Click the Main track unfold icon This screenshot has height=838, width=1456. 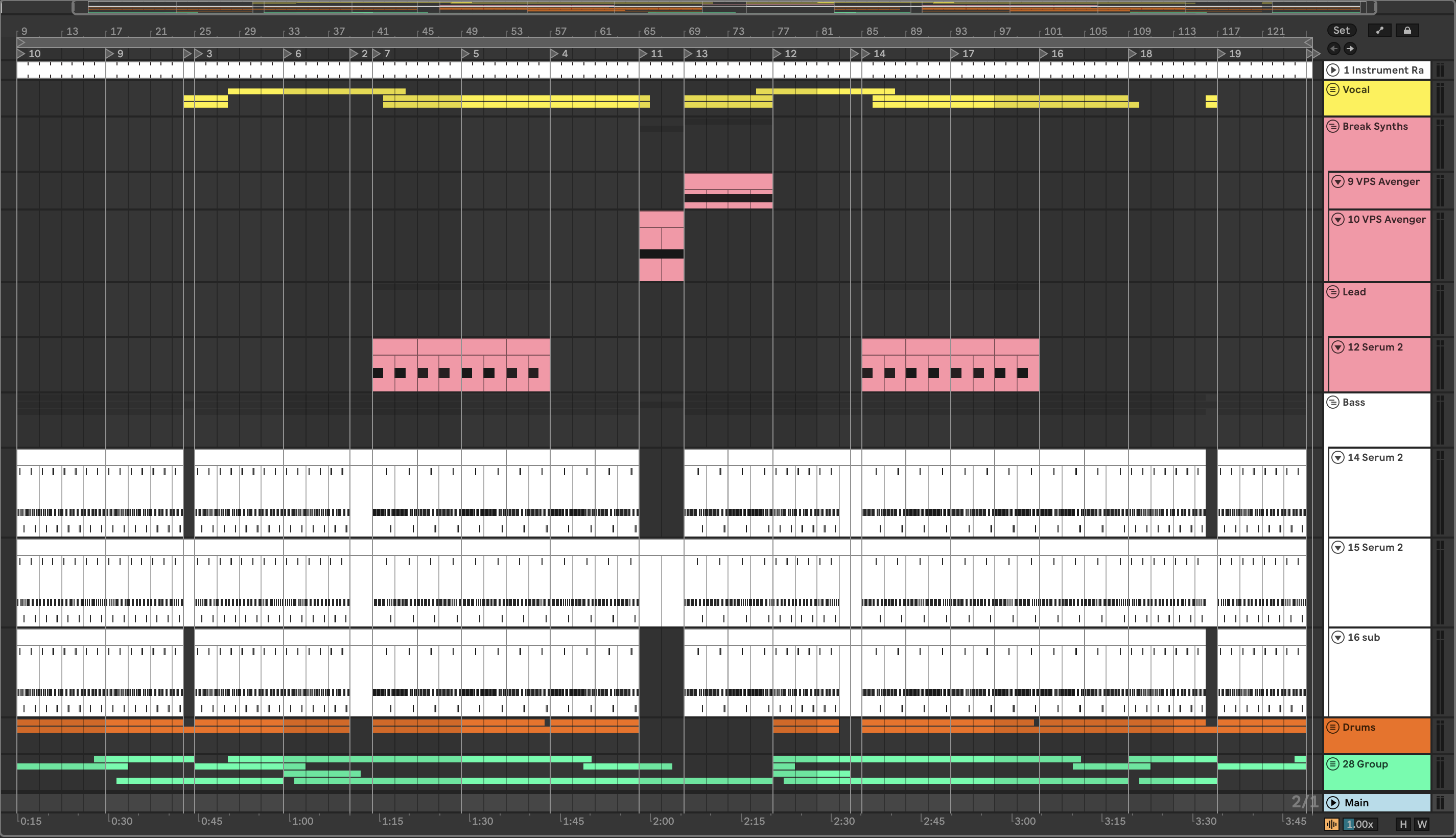point(1333,803)
